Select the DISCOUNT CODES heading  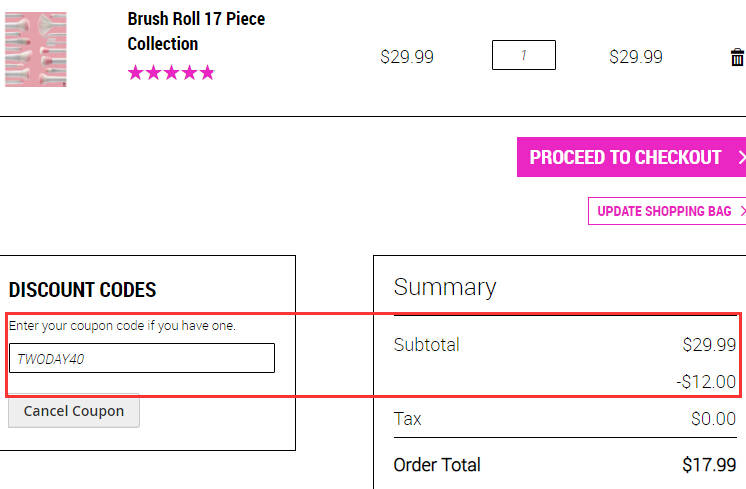(82, 290)
